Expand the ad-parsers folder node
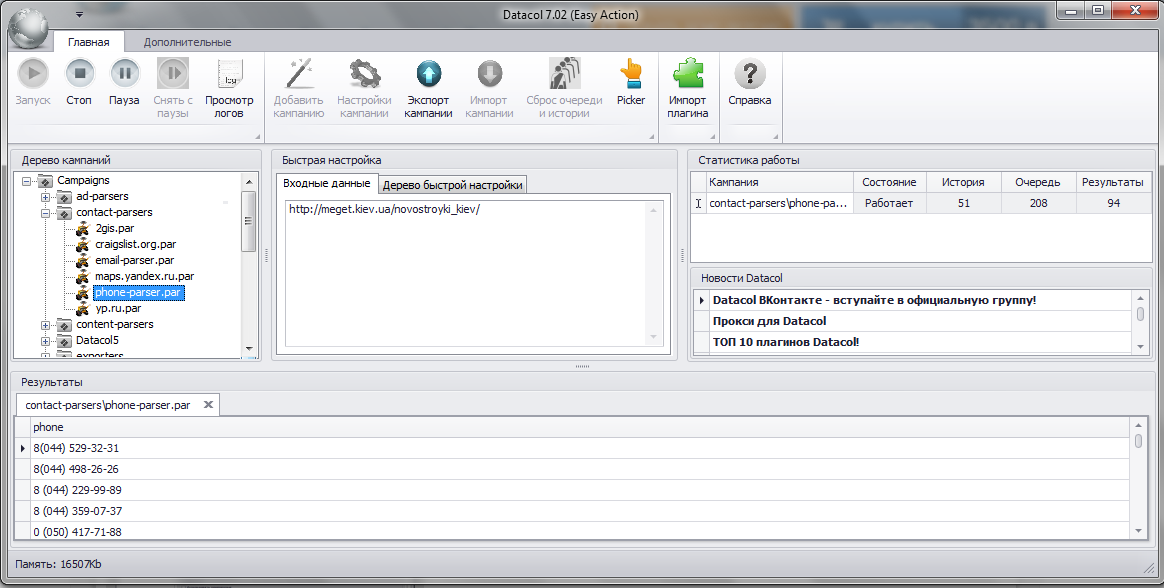Image resolution: width=1164 pixels, height=588 pixels. click(x=45, y=197)
